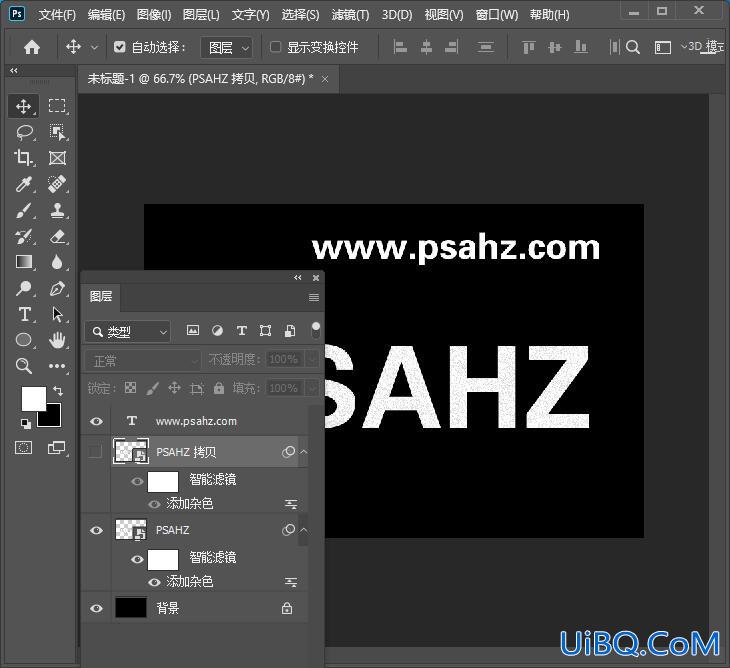Viewport: 730px width, 668px height.
Task: Enable show transform controls (显示变换控件) checkbox
Action: 276,47
